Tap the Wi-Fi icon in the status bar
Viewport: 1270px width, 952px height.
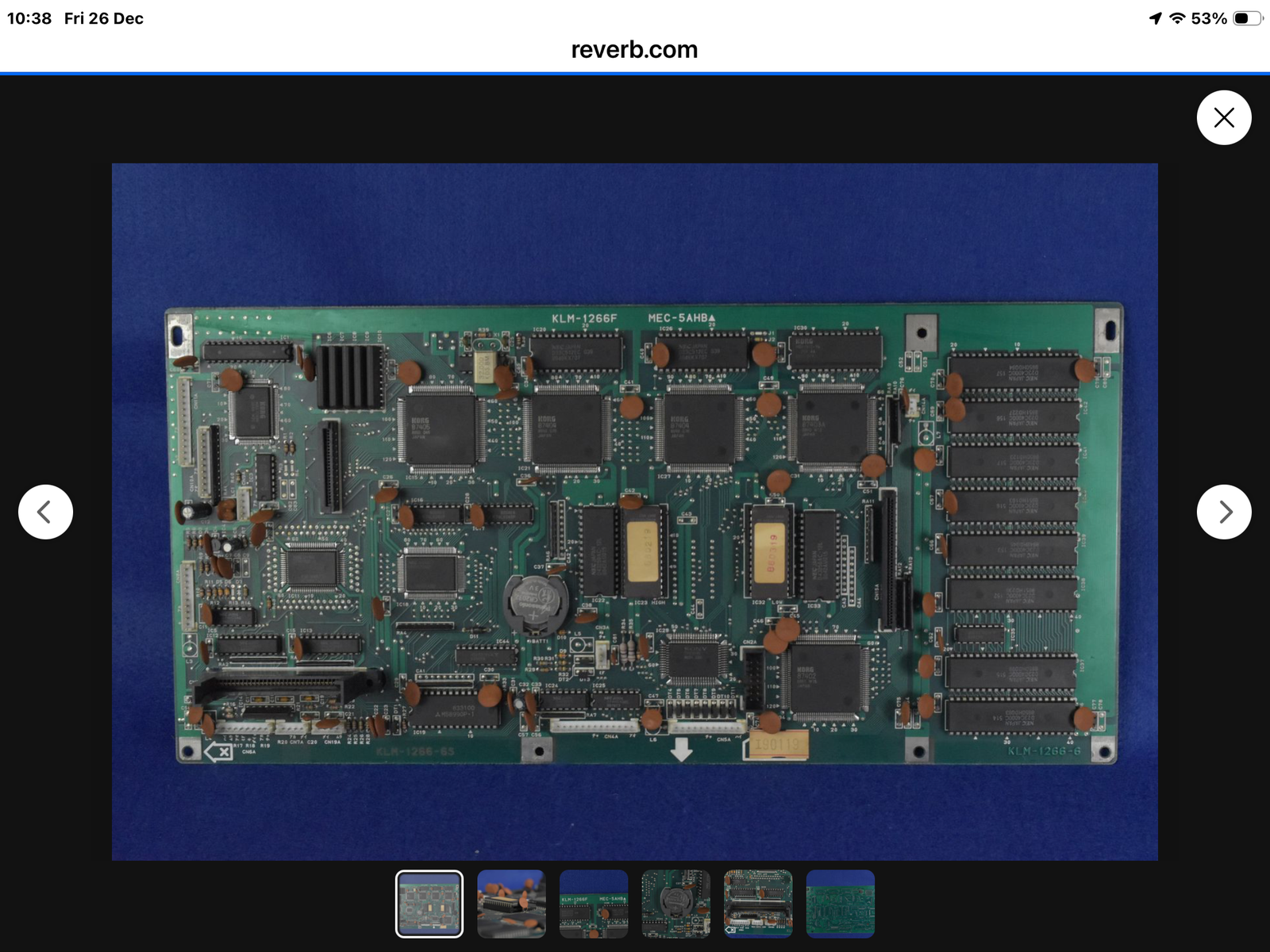coord(1177,18)
